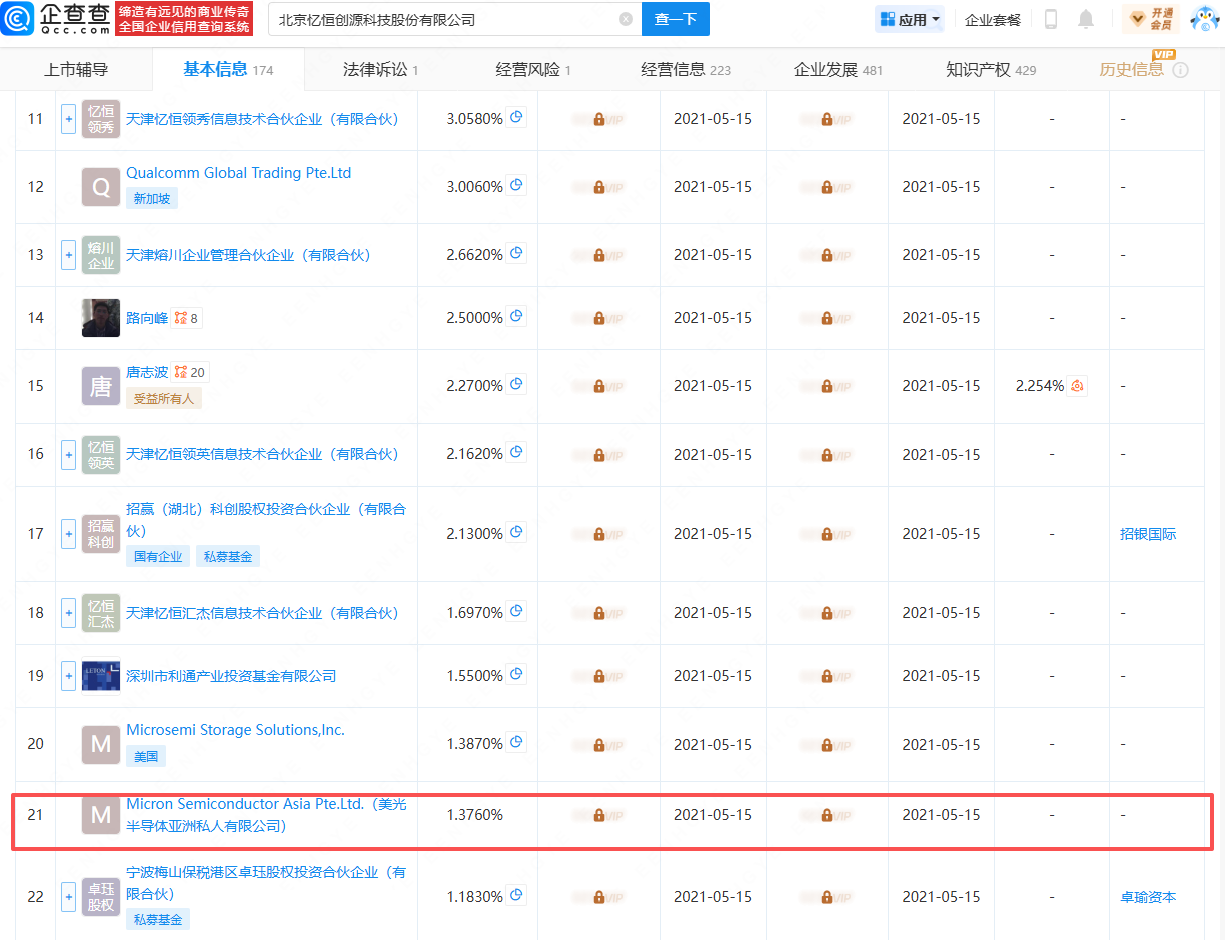Viewport: 1225px width, 940px height.
Task: Click 唐志波 related-companies count icon
Action: pyautogui.click(x=190, y=372)
